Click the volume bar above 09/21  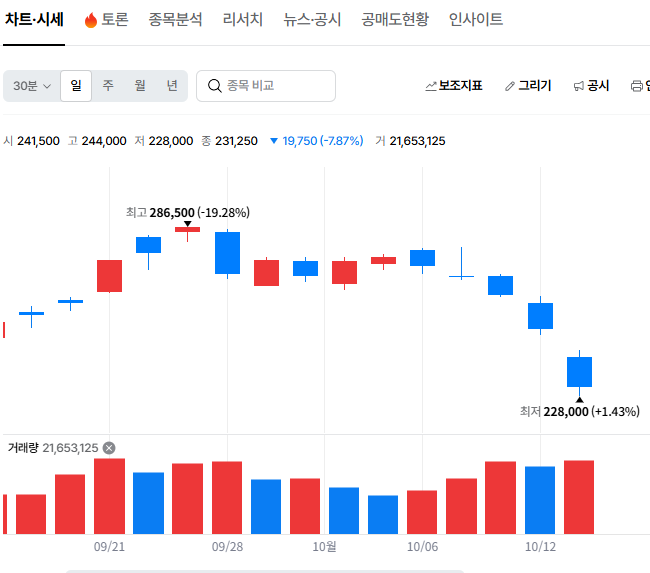(x=109, y=496)
